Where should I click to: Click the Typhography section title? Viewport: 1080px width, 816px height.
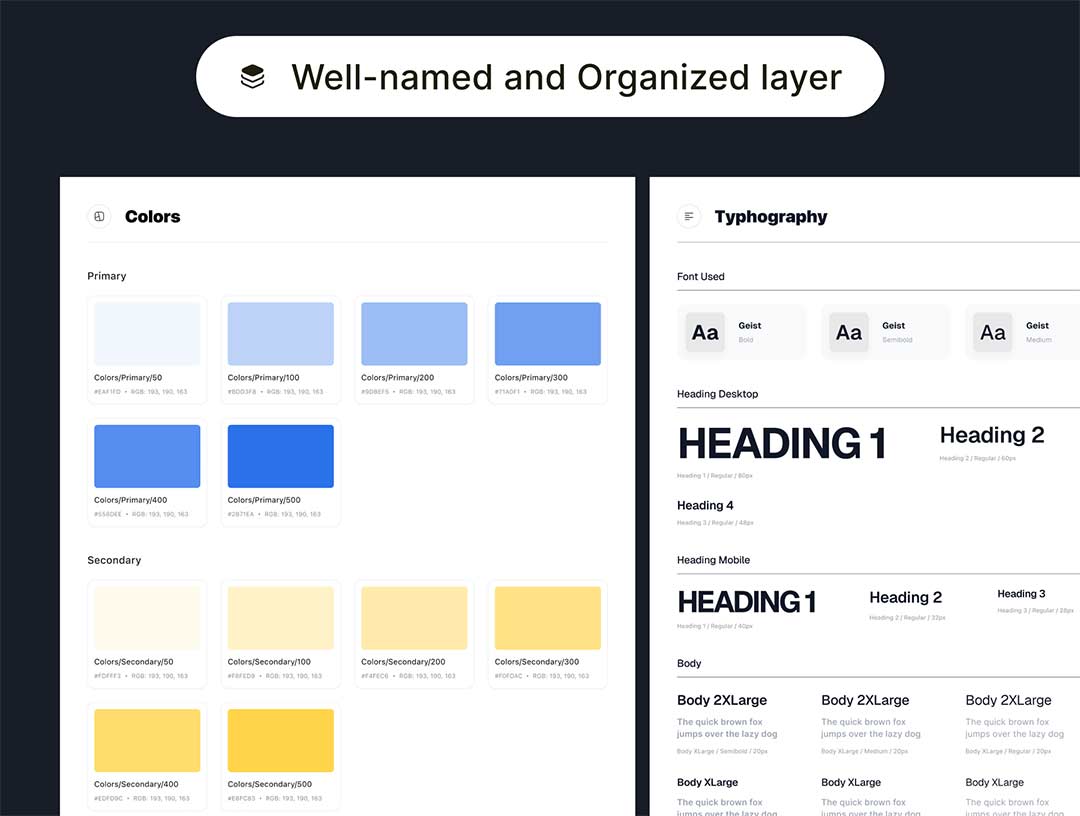click(x=771, y=217)
